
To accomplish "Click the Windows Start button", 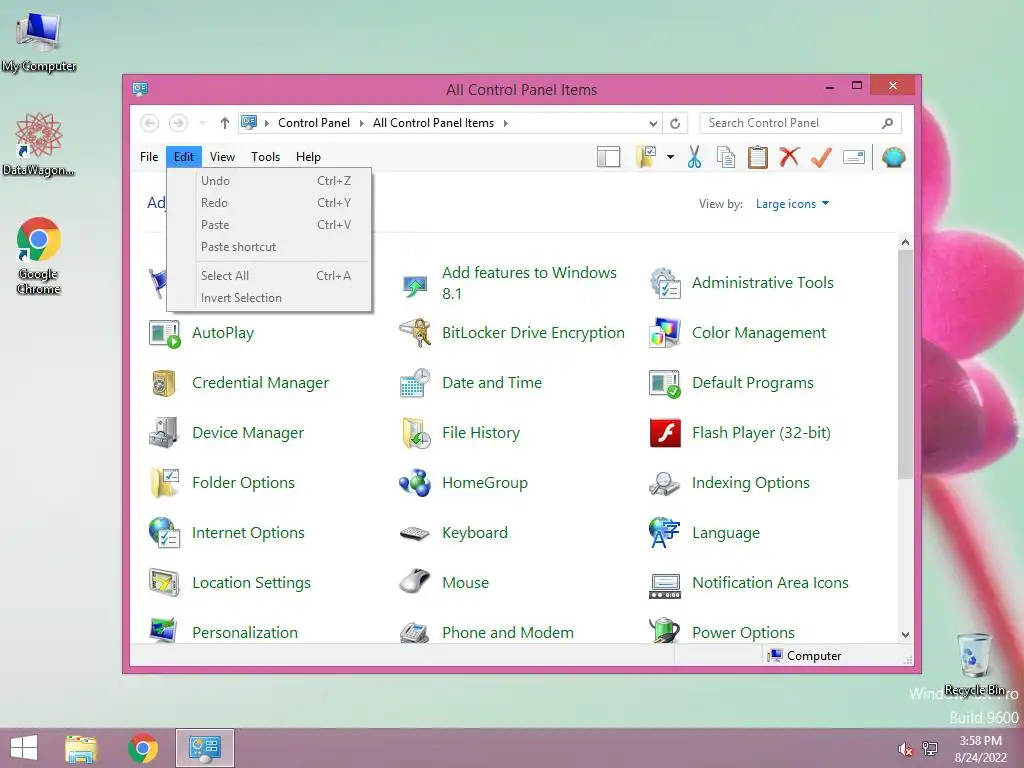I will 24,748.
